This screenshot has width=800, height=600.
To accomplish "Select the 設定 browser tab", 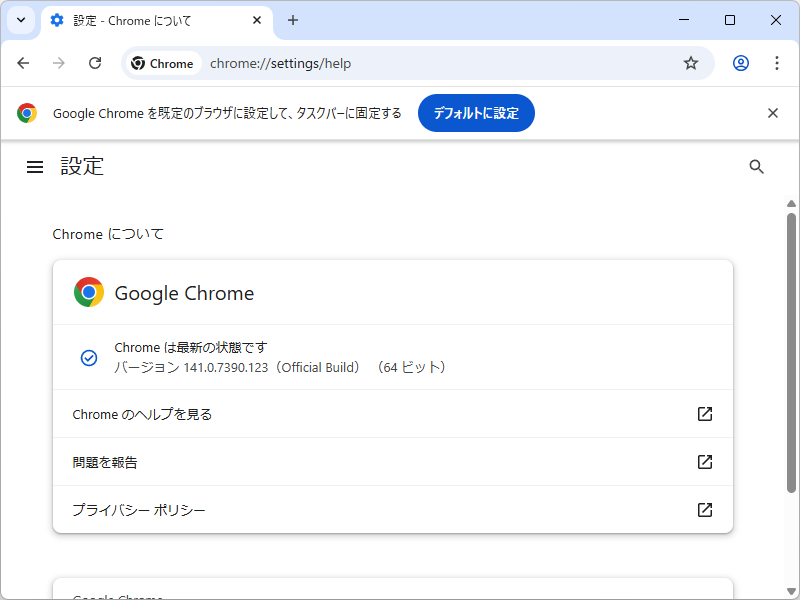I will click(140, 20).
